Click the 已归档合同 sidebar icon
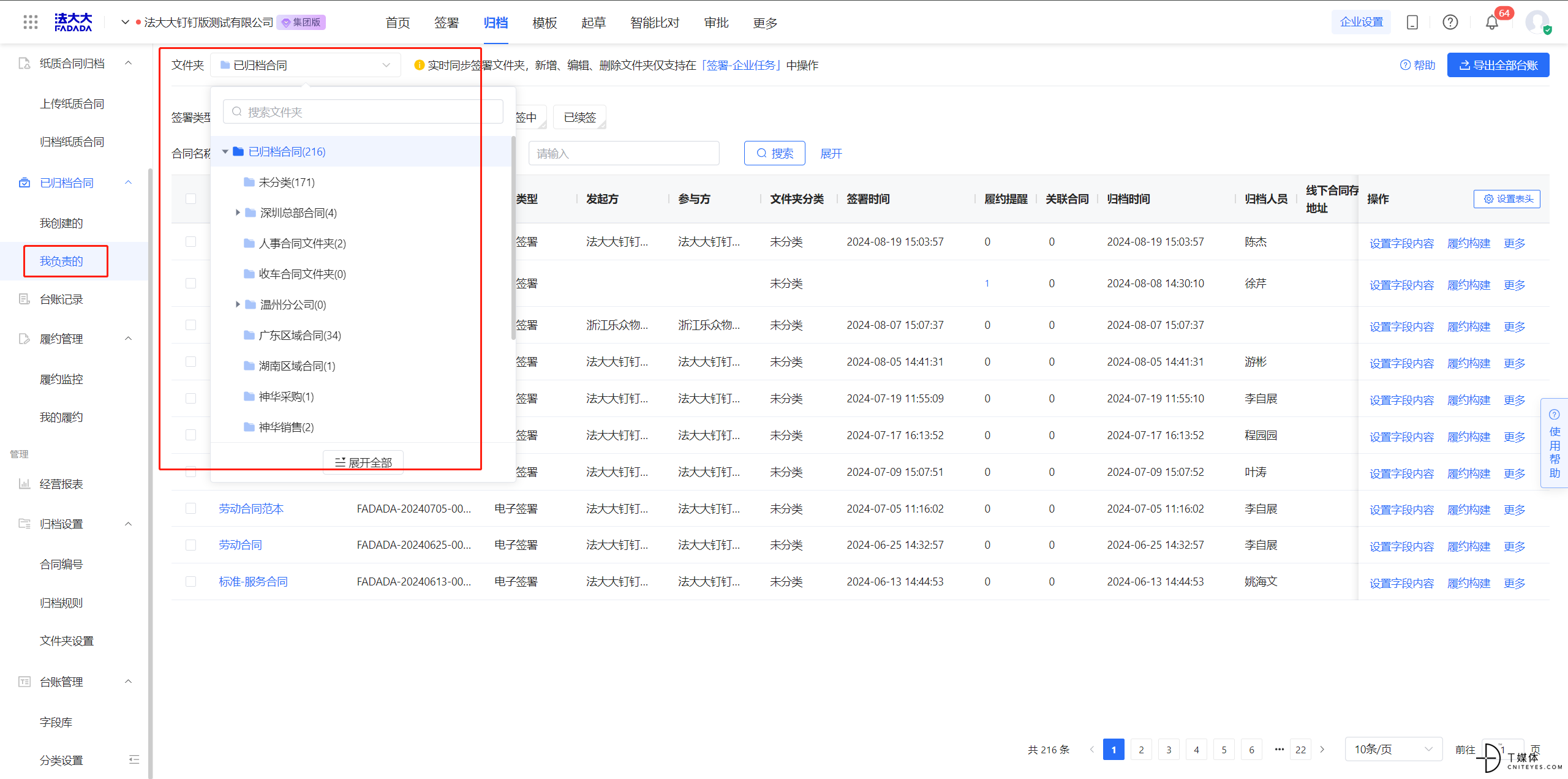Image resolution: width=1568 pixels, height=779 pixels. coord(24,183)
